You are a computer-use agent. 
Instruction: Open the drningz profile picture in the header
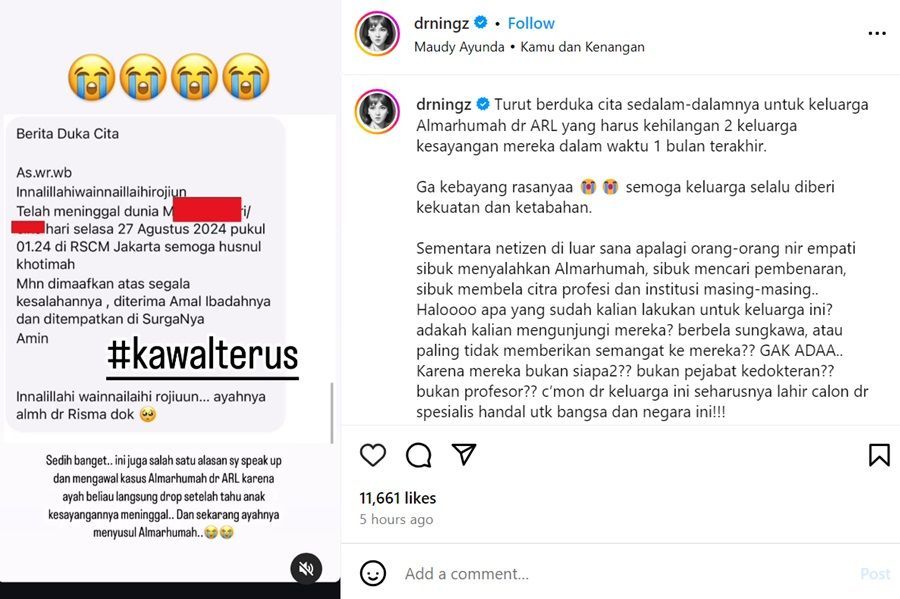pos(377,33)
